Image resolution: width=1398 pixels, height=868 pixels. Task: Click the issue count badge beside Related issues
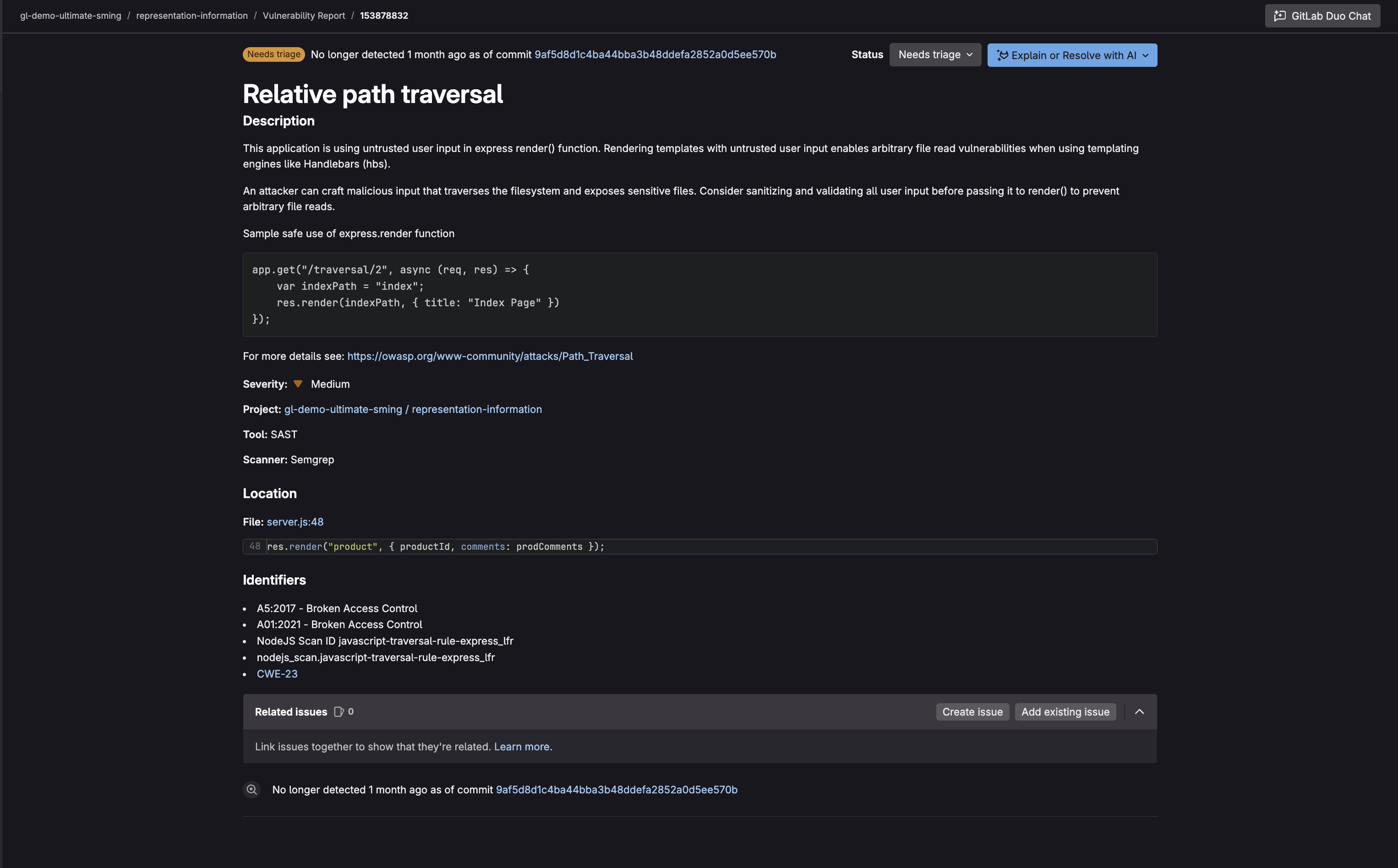(x=344, y=711)
